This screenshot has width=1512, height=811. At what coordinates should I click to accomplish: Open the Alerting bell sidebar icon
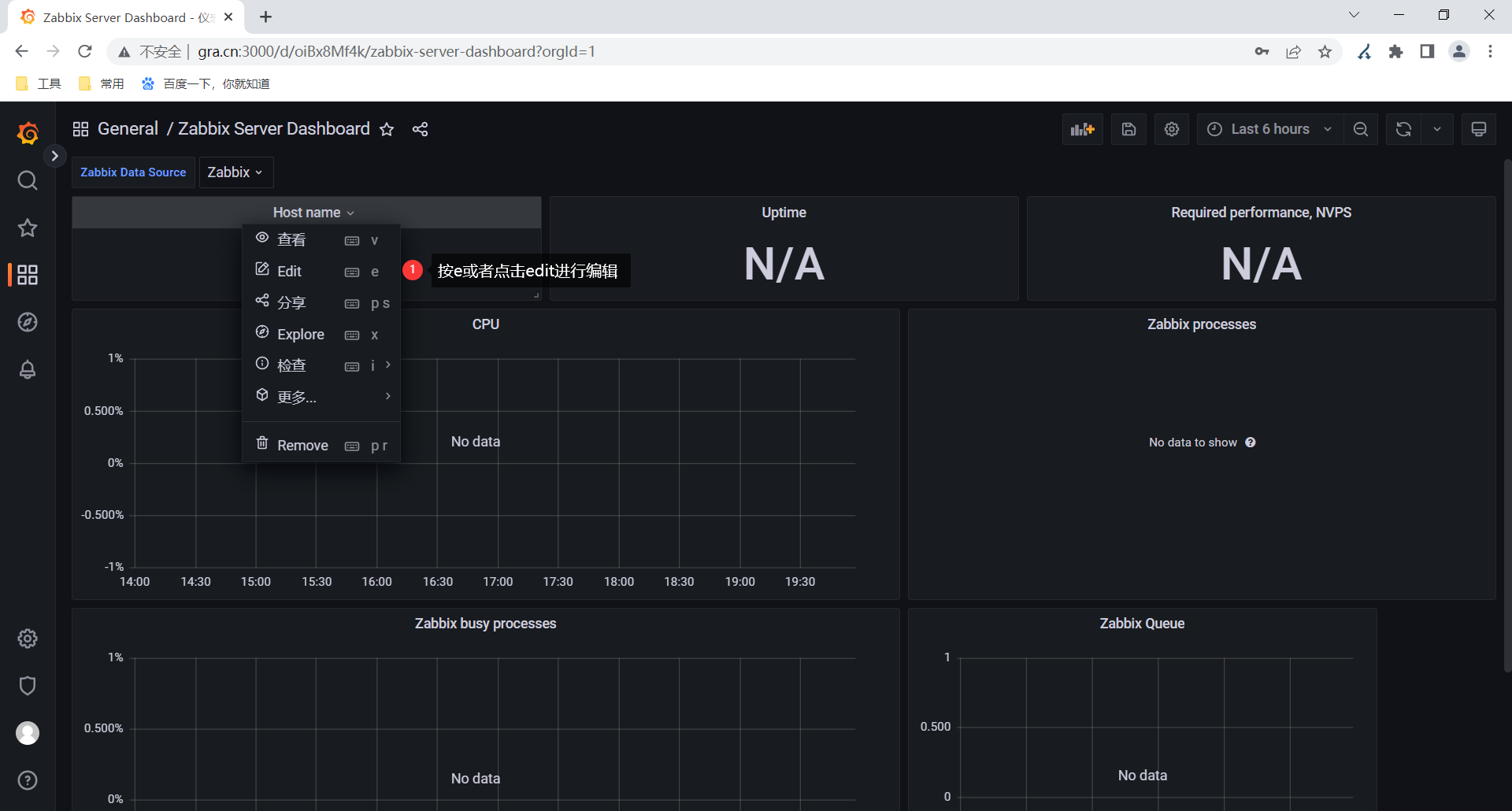pyautogui.click(x=28, y=369)
